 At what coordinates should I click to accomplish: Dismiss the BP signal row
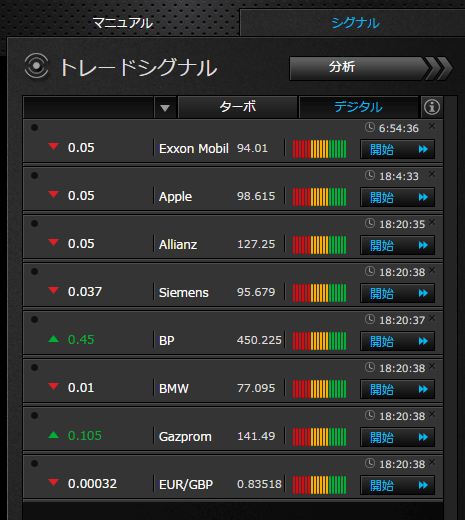(x=432, y=318)
